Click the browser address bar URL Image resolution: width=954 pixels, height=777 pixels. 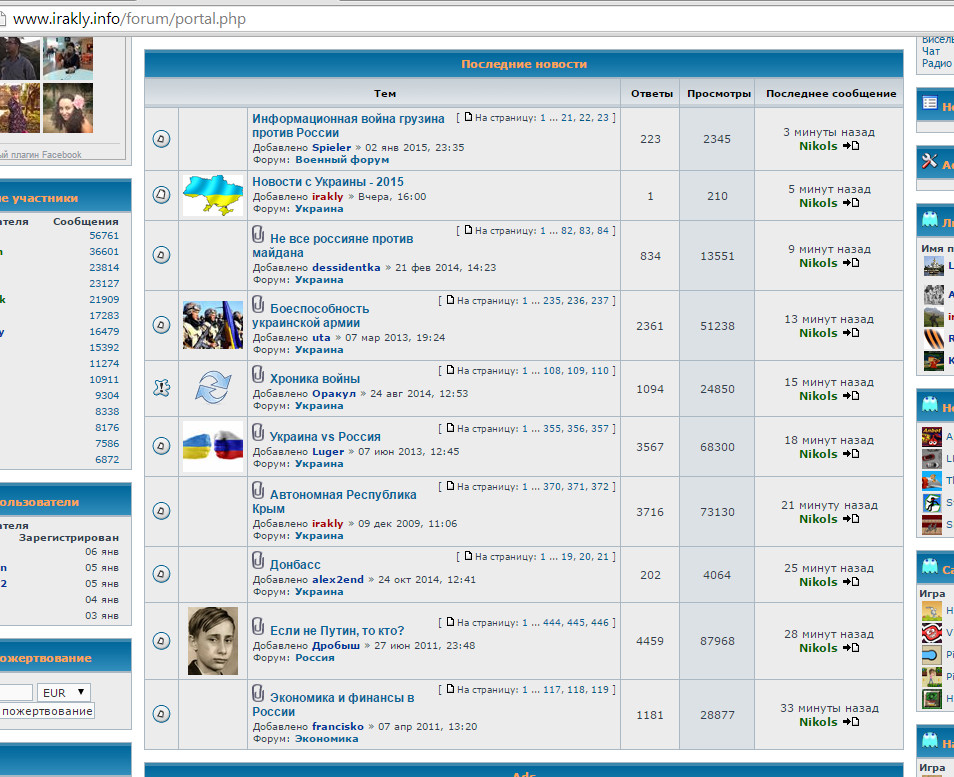click(130, 19)
